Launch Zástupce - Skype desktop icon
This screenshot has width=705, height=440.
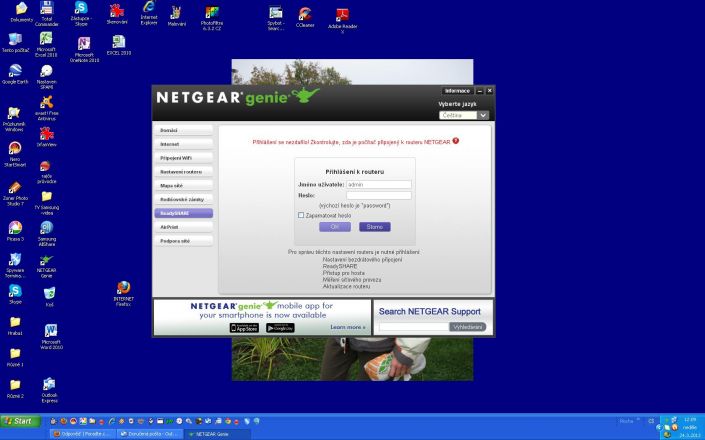pos(81,13)
